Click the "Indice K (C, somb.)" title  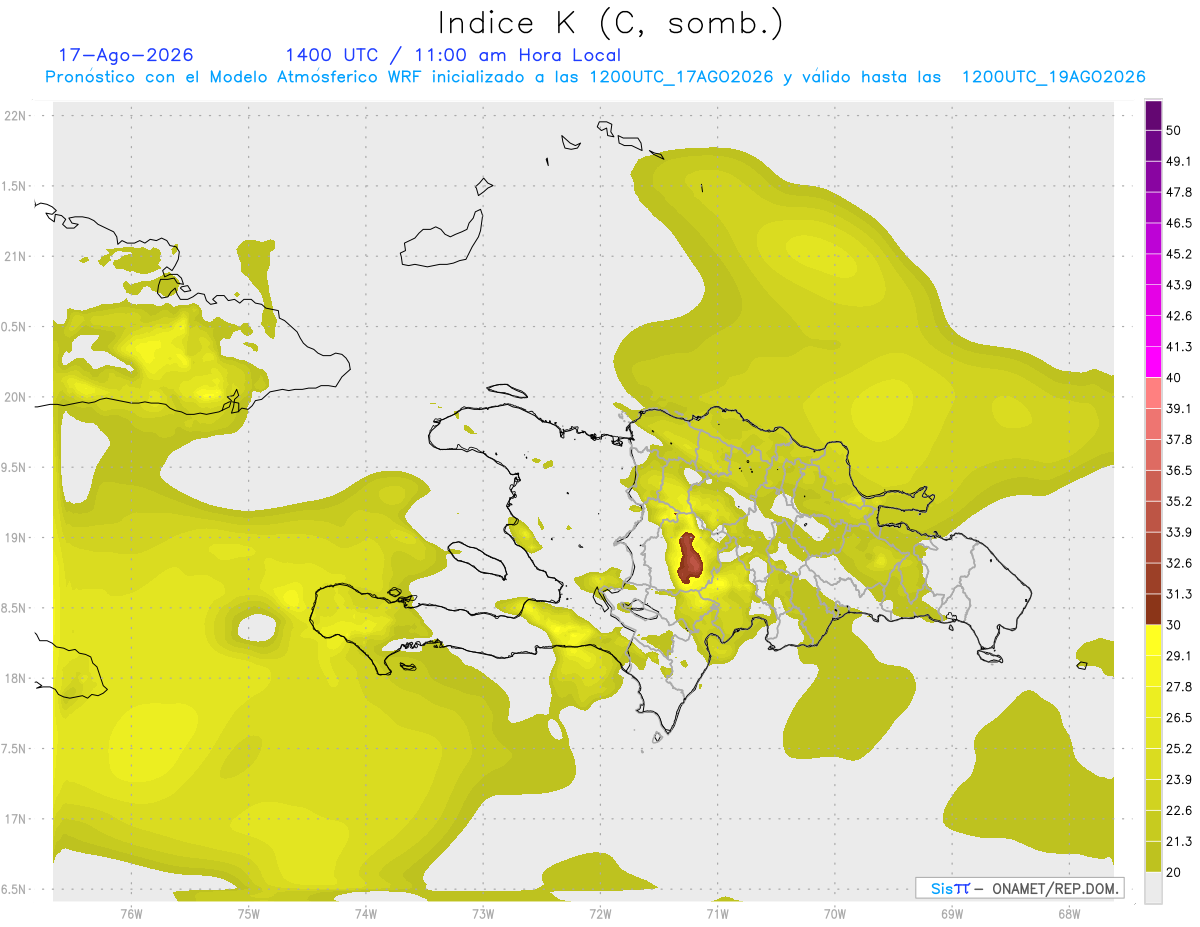(611, 22)
